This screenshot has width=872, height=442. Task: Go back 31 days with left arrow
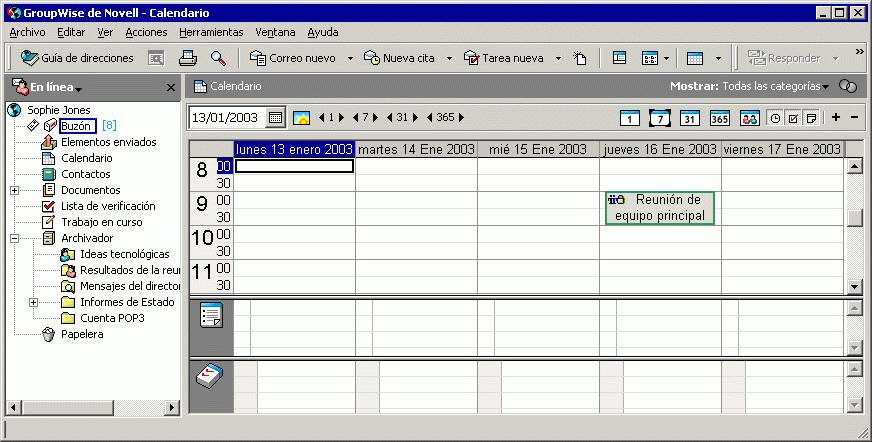tap(389, 117)
